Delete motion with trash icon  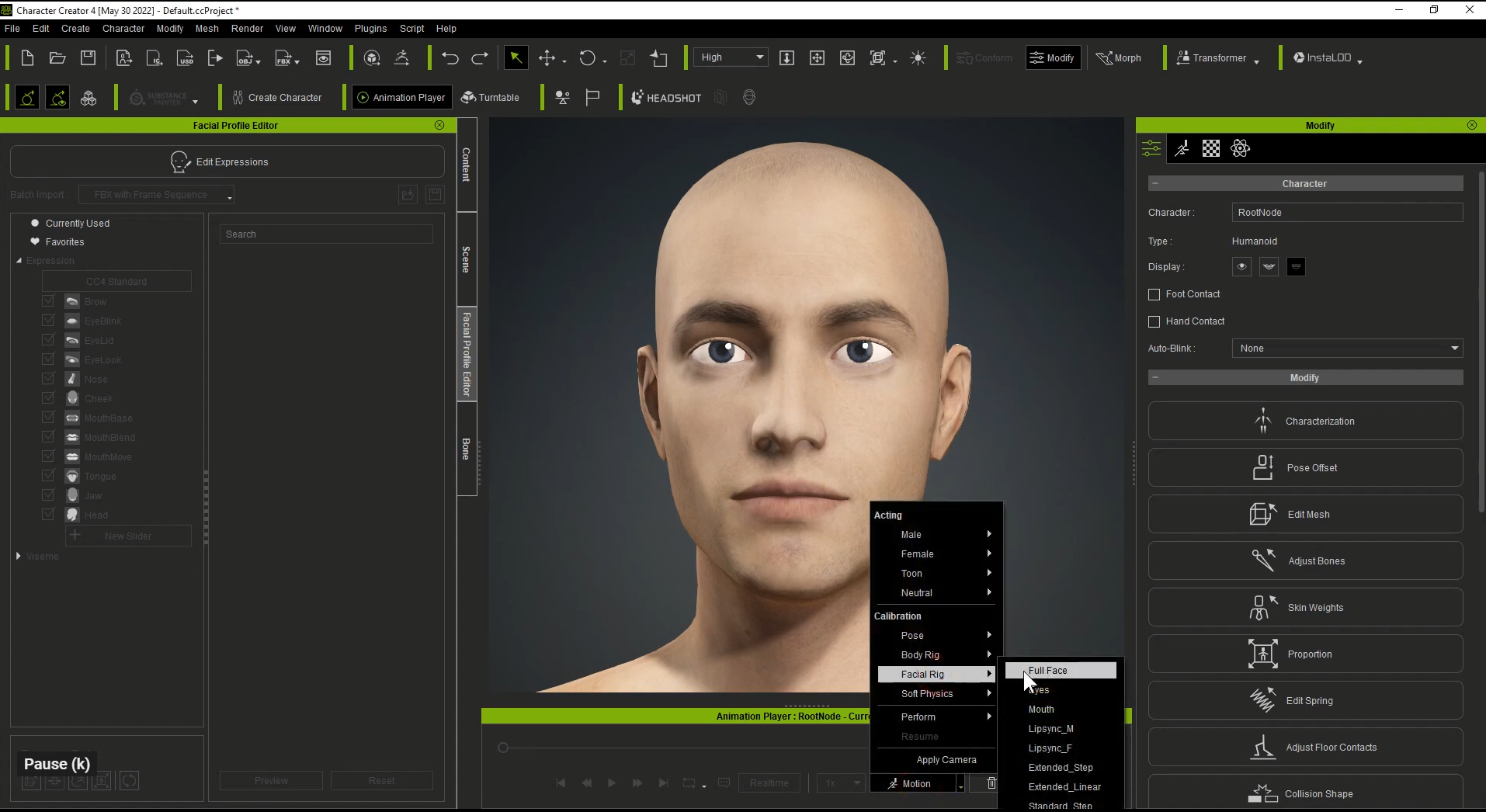pos(991,783)
